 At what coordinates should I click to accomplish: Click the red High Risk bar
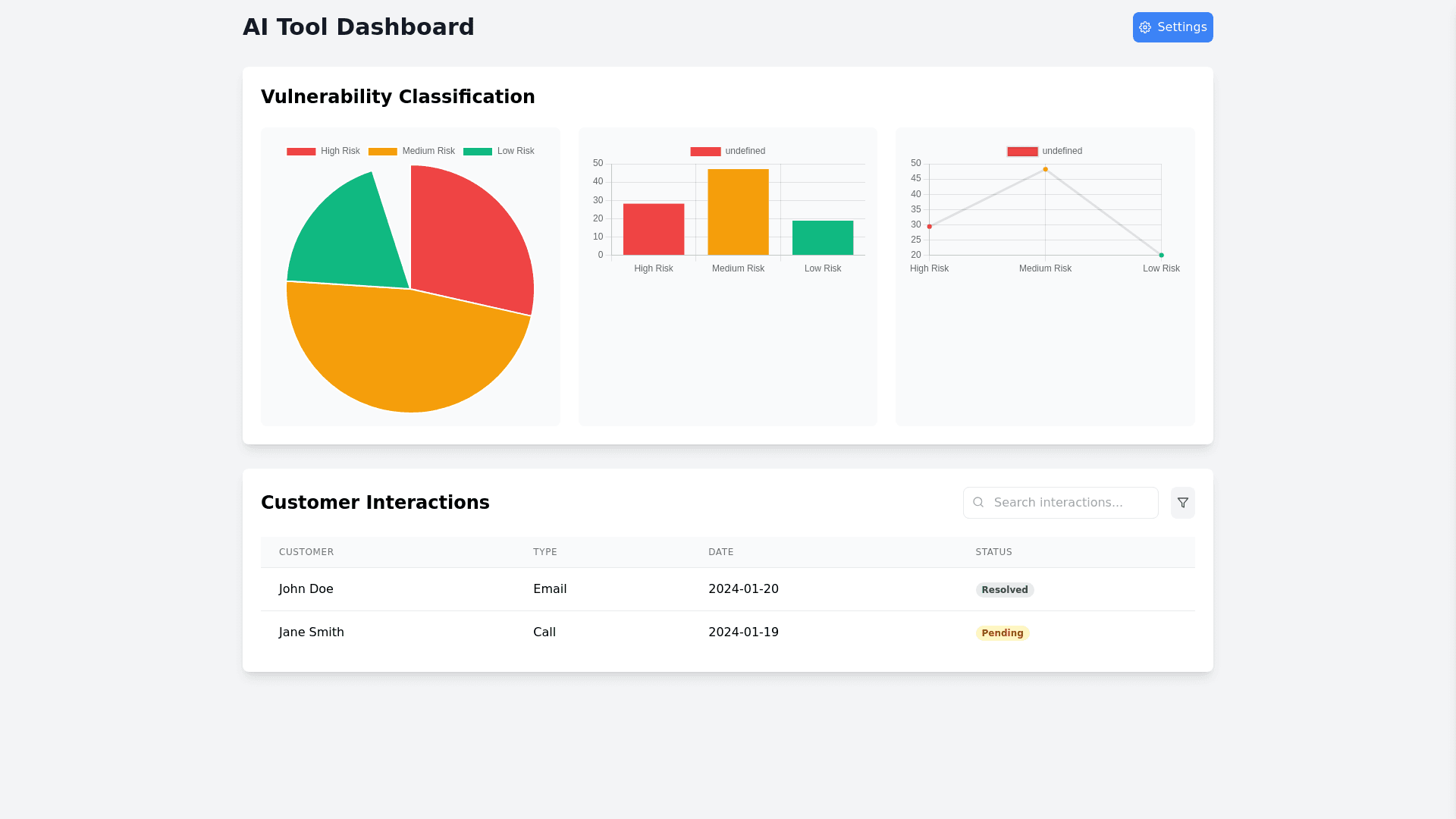pyautogui.click(x=653, y=229)
